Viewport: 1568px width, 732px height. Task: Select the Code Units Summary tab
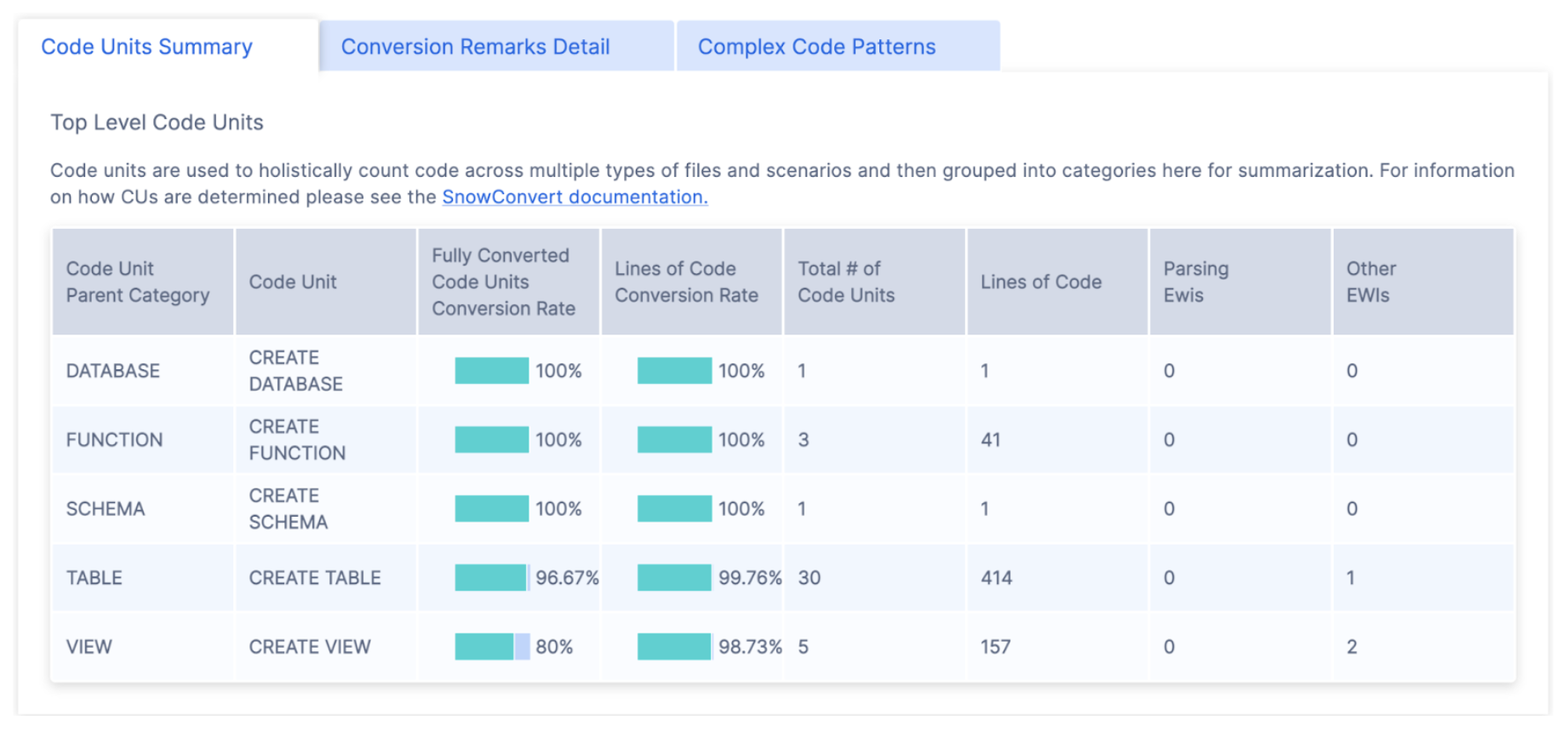tap(146, 47)
